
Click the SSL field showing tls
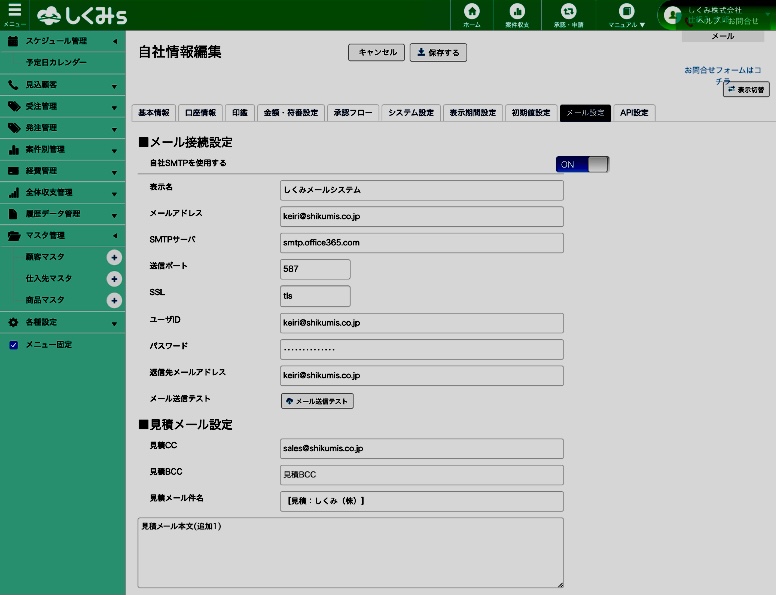[x=315, y=296]
